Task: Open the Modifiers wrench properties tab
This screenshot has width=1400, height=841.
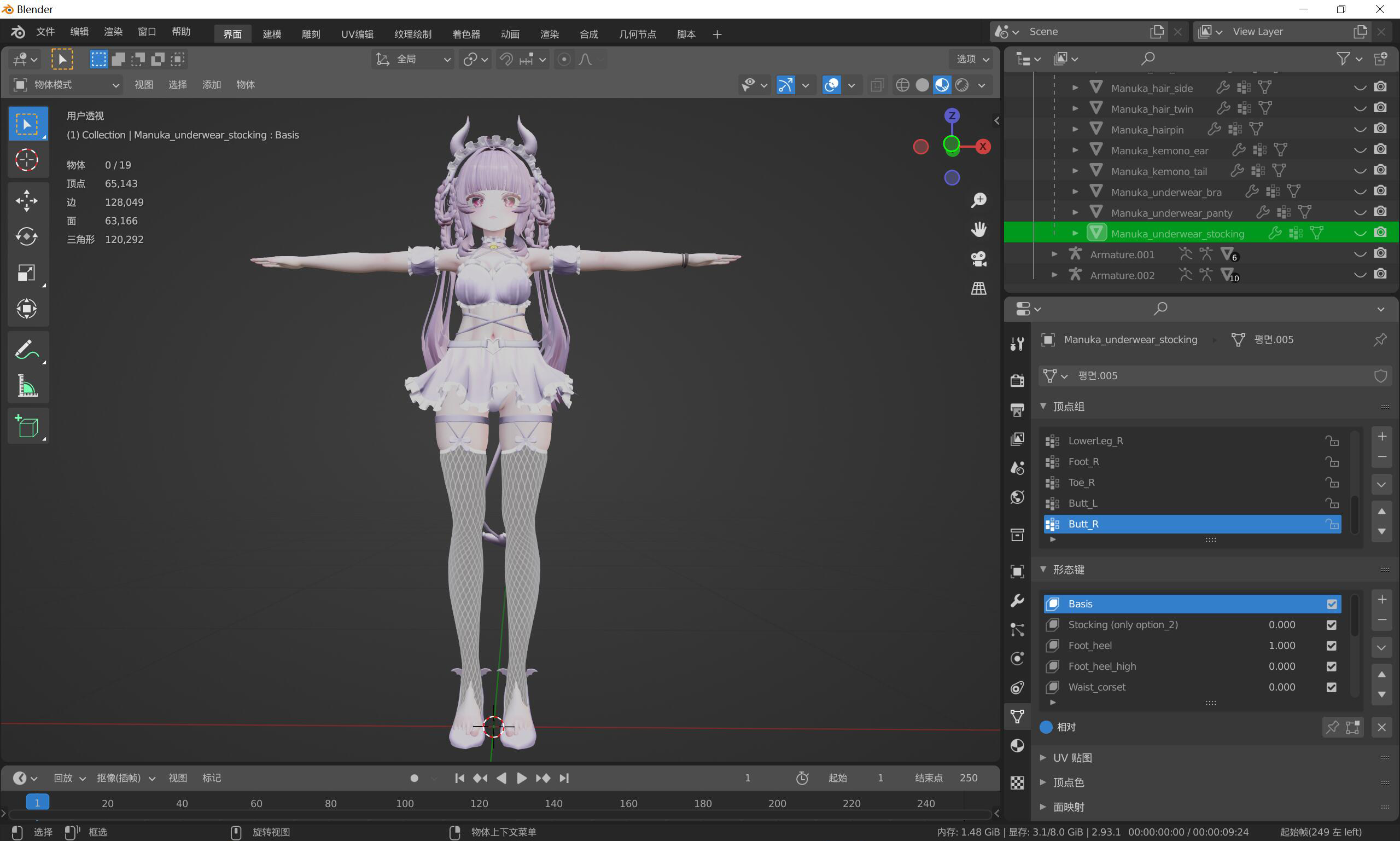Action: coord(1017,600)
